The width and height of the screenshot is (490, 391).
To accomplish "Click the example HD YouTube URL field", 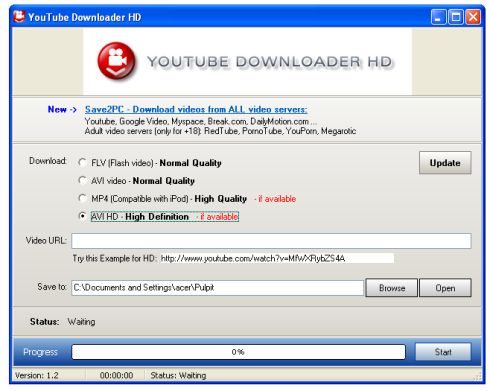I will click(x=276, y=258).
